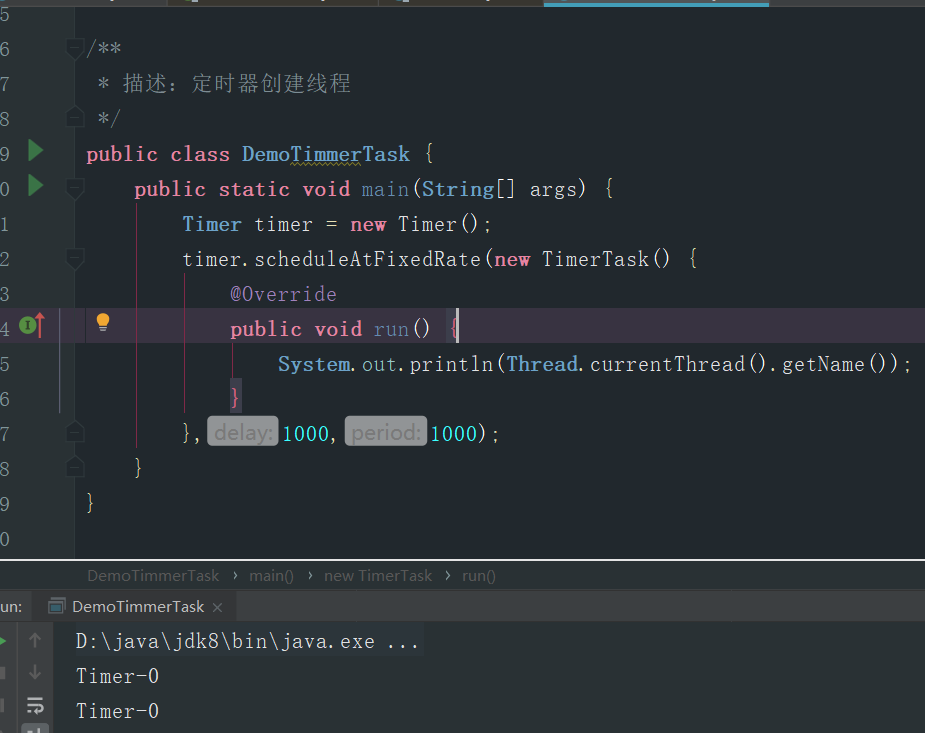The image size is (925, 733).
Task: Switch to the DemoTimmerTask run tab
Action: pos(136,607)
